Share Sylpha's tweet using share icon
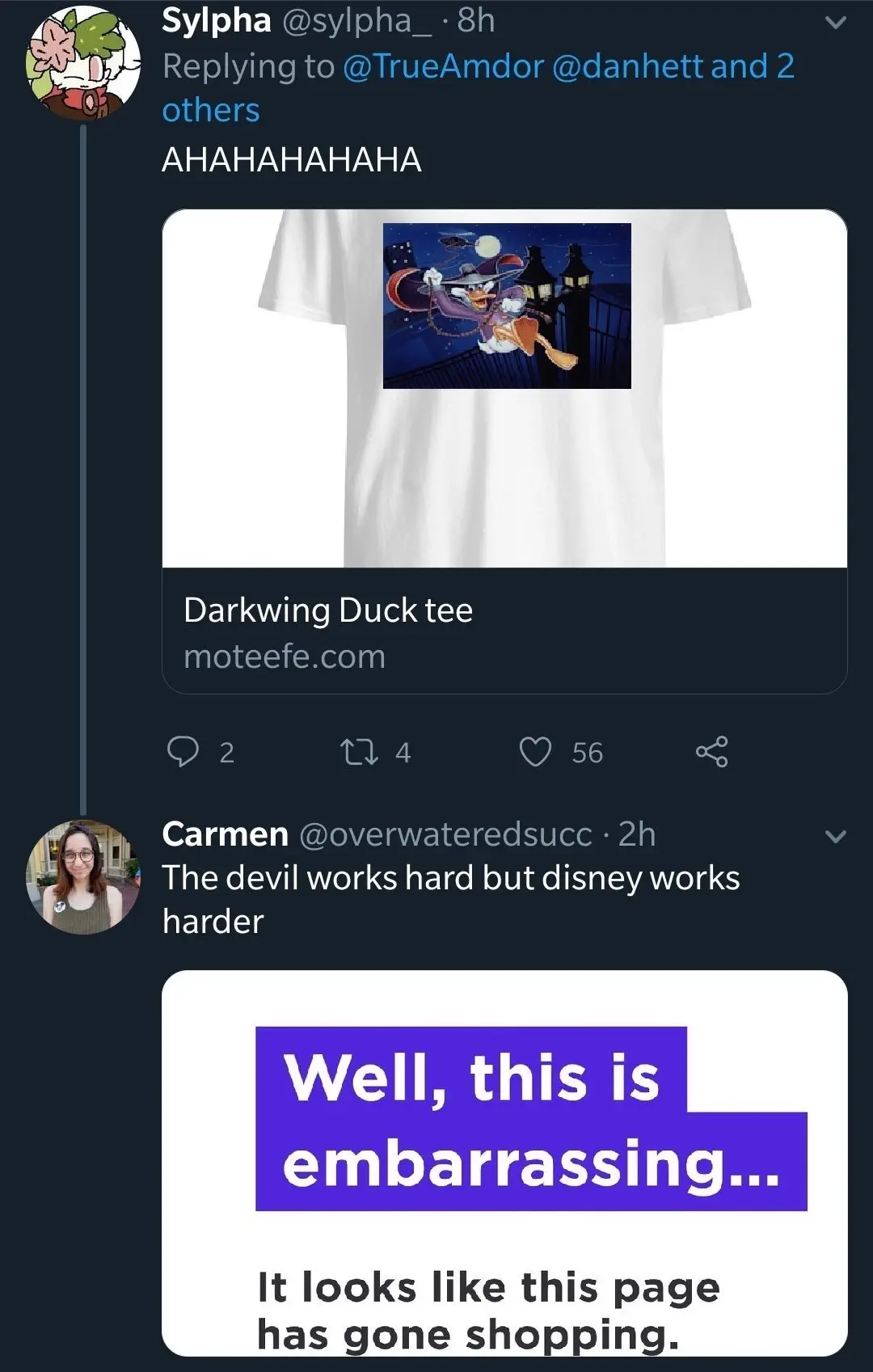The height and width of the screenshot is (1372, 873). pyautogui.click(x=711, y=752)
